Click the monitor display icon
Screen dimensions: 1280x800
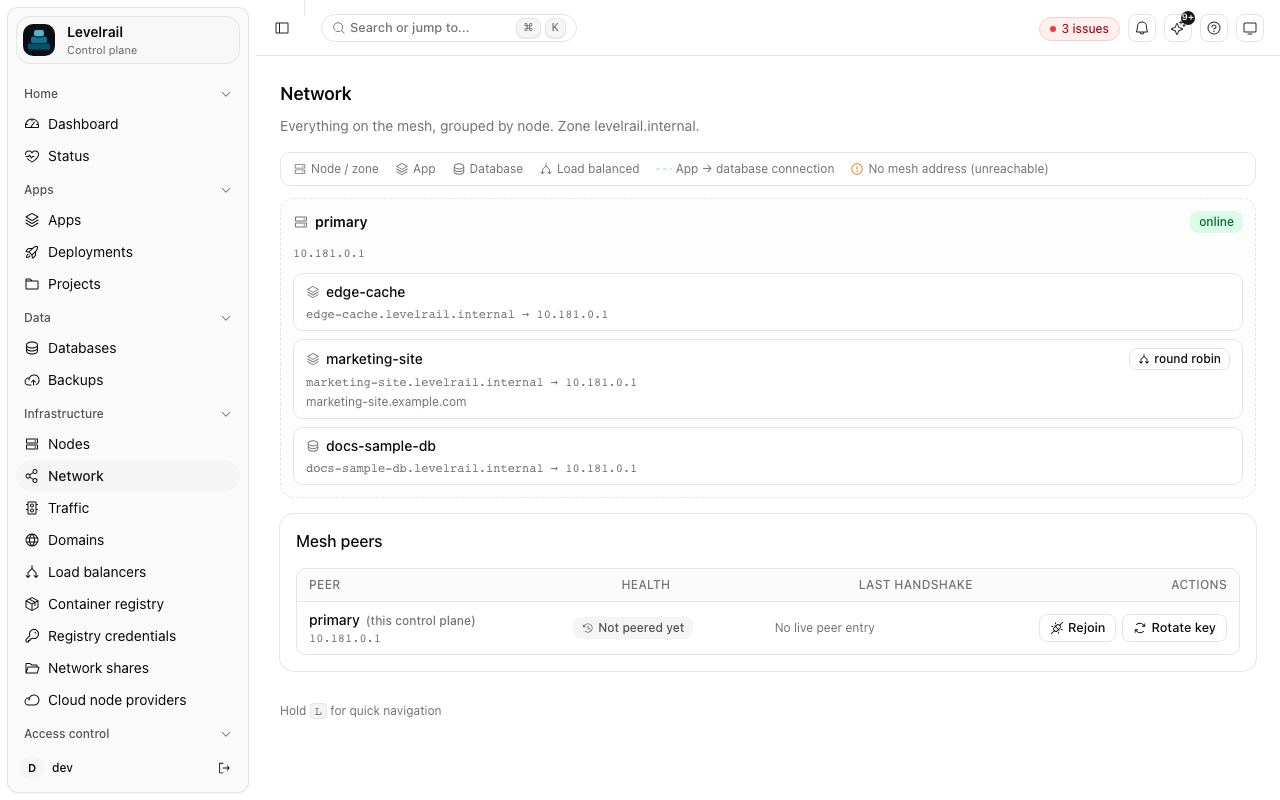(x=1250, y=28)
